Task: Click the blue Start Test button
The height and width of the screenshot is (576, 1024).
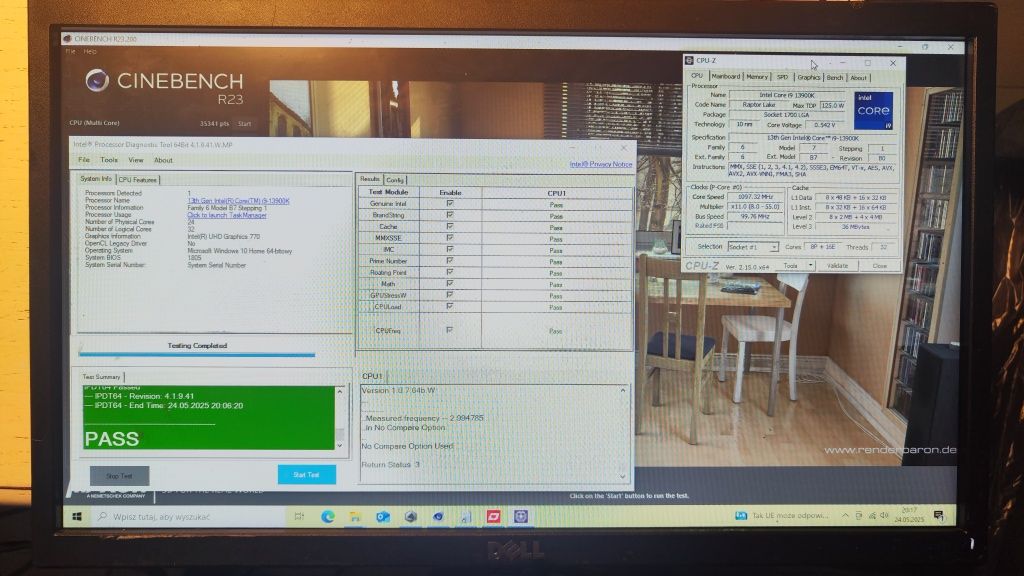Action: (x=306, y=475)
